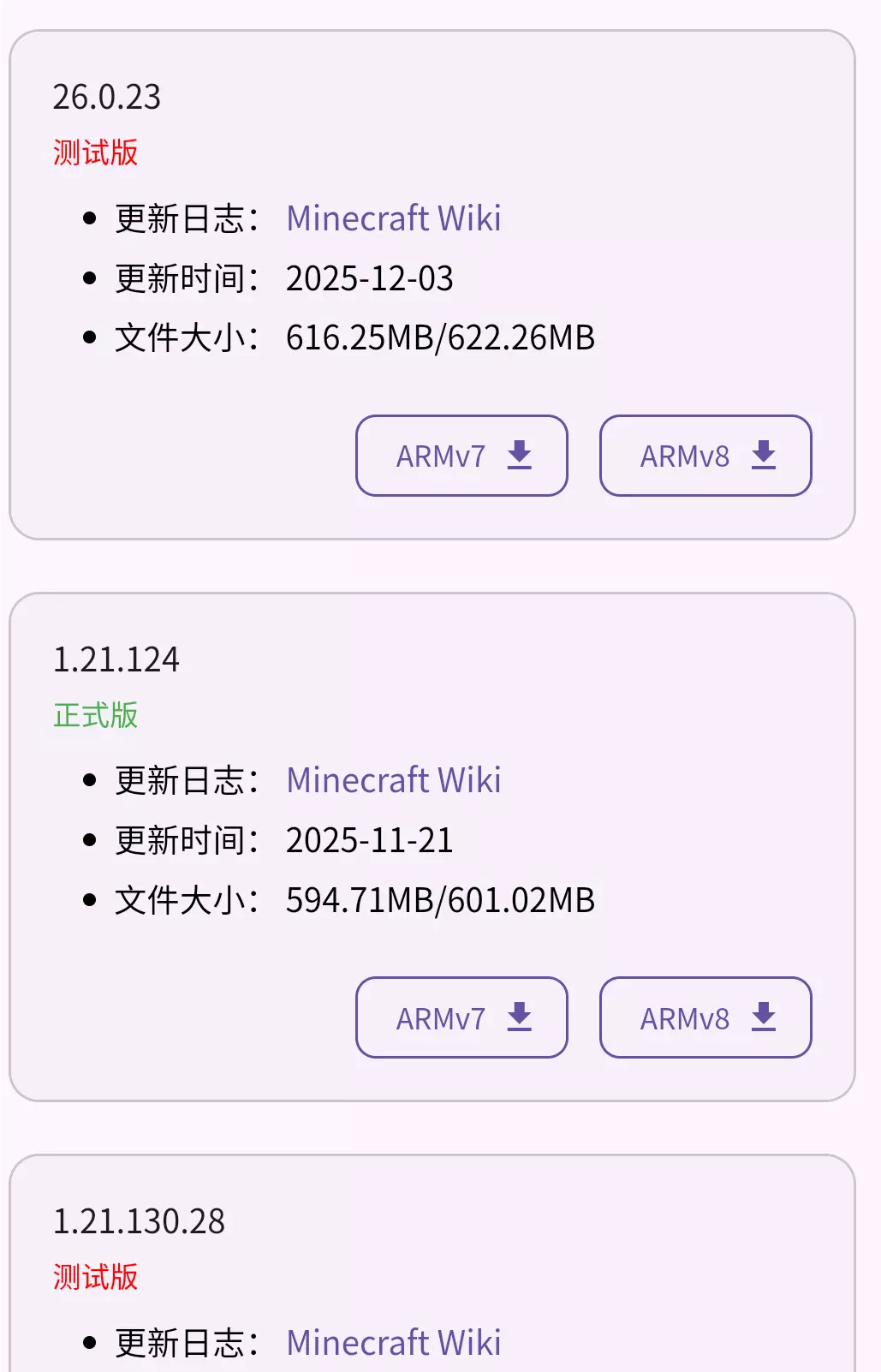Open Minecraft Wiki changelog for version 1.21.130.28
The height and width of the screenshot is (1372, 881).
pos(393,1342)
